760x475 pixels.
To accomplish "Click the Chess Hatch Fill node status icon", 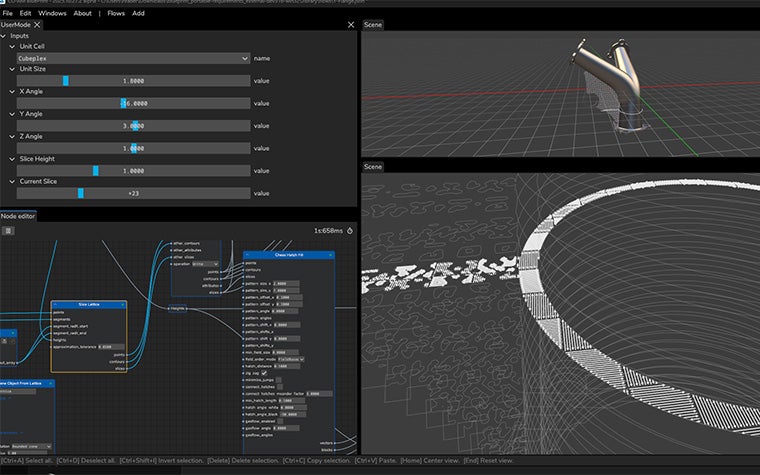I will (x=329, y=255).
